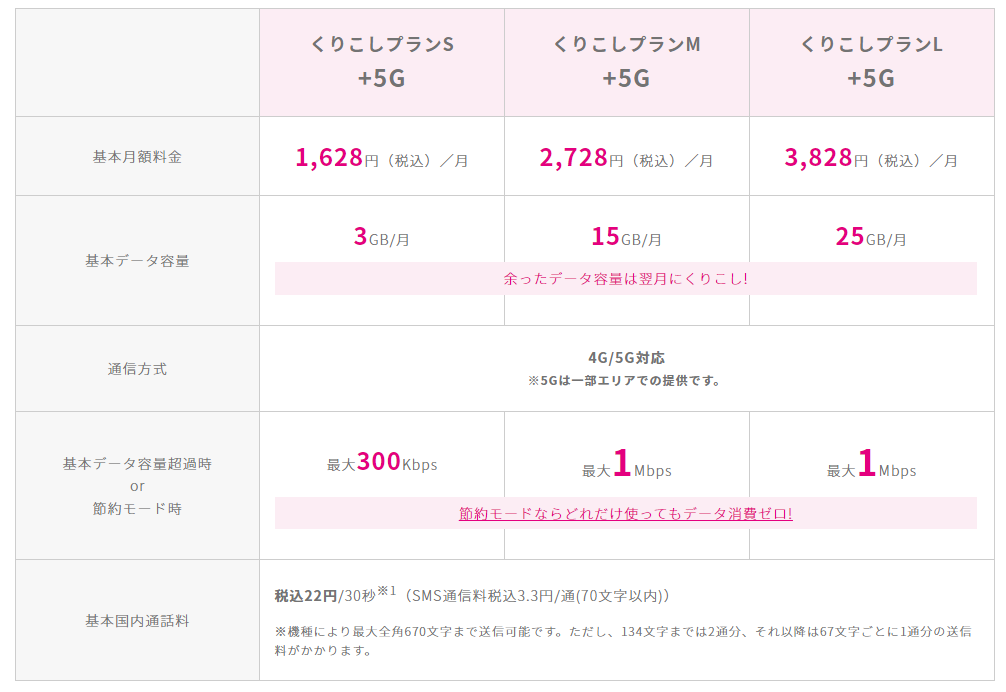
Task: Click the 3GB/月 data capacity
Action: (x=382, y=238)
